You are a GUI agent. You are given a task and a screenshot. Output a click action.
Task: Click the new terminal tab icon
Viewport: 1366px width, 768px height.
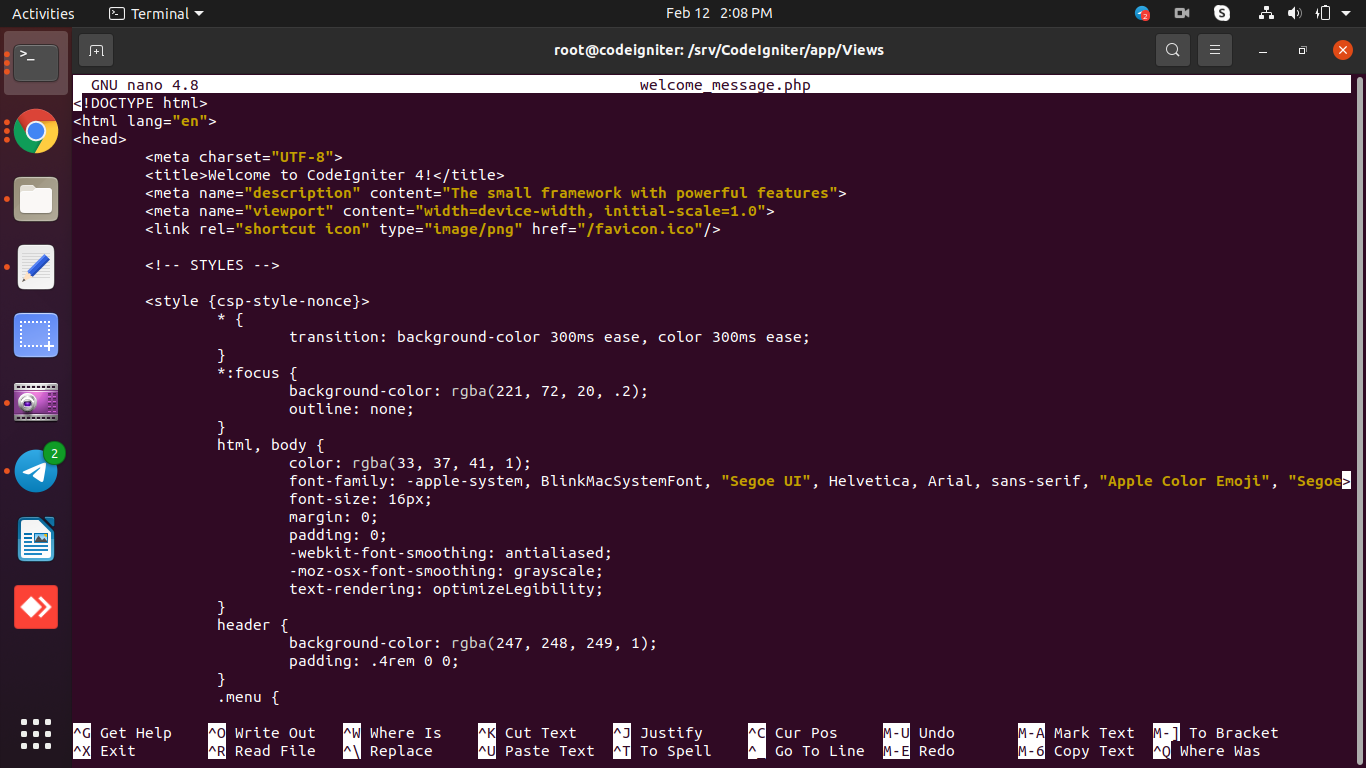tap(96, 50)
